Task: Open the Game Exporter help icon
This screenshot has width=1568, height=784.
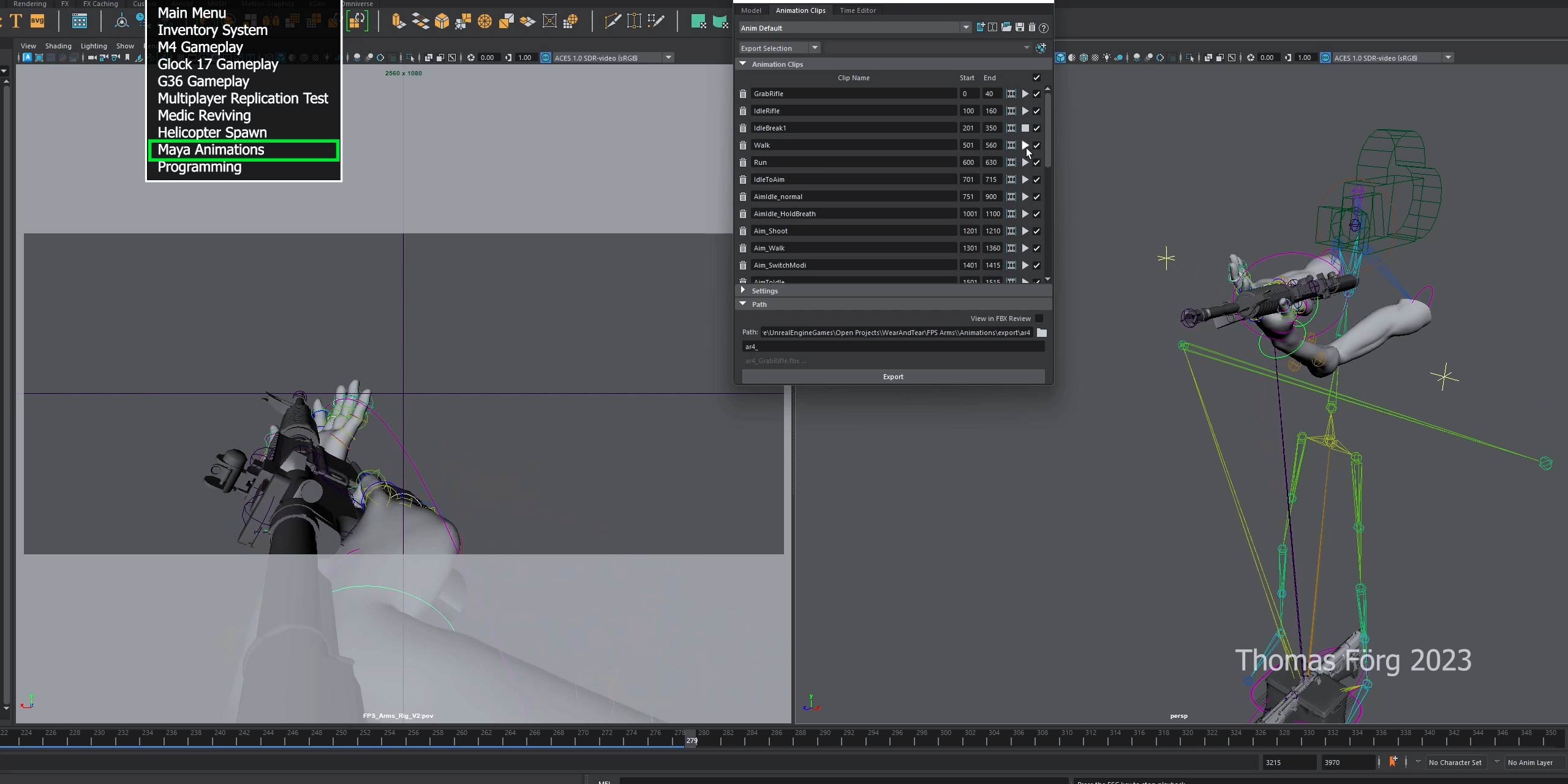Action: point(1044,28)
